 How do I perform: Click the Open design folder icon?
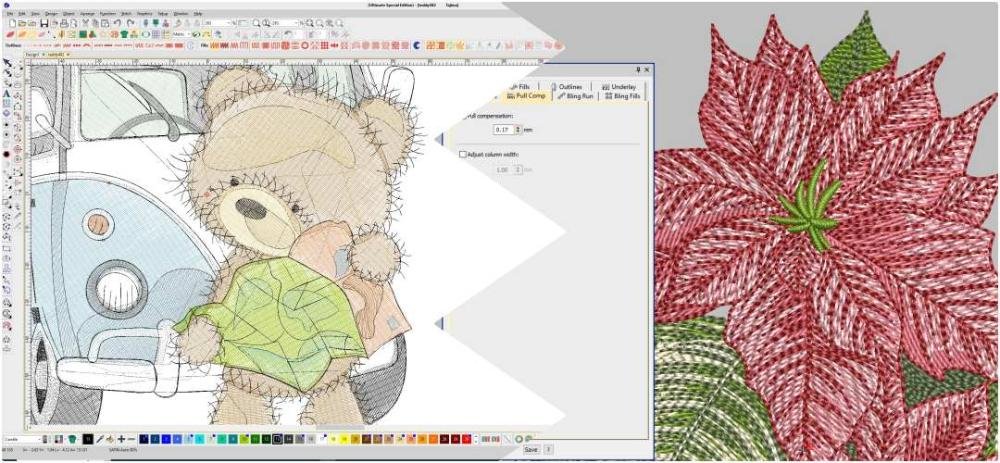tap(22, 23)
